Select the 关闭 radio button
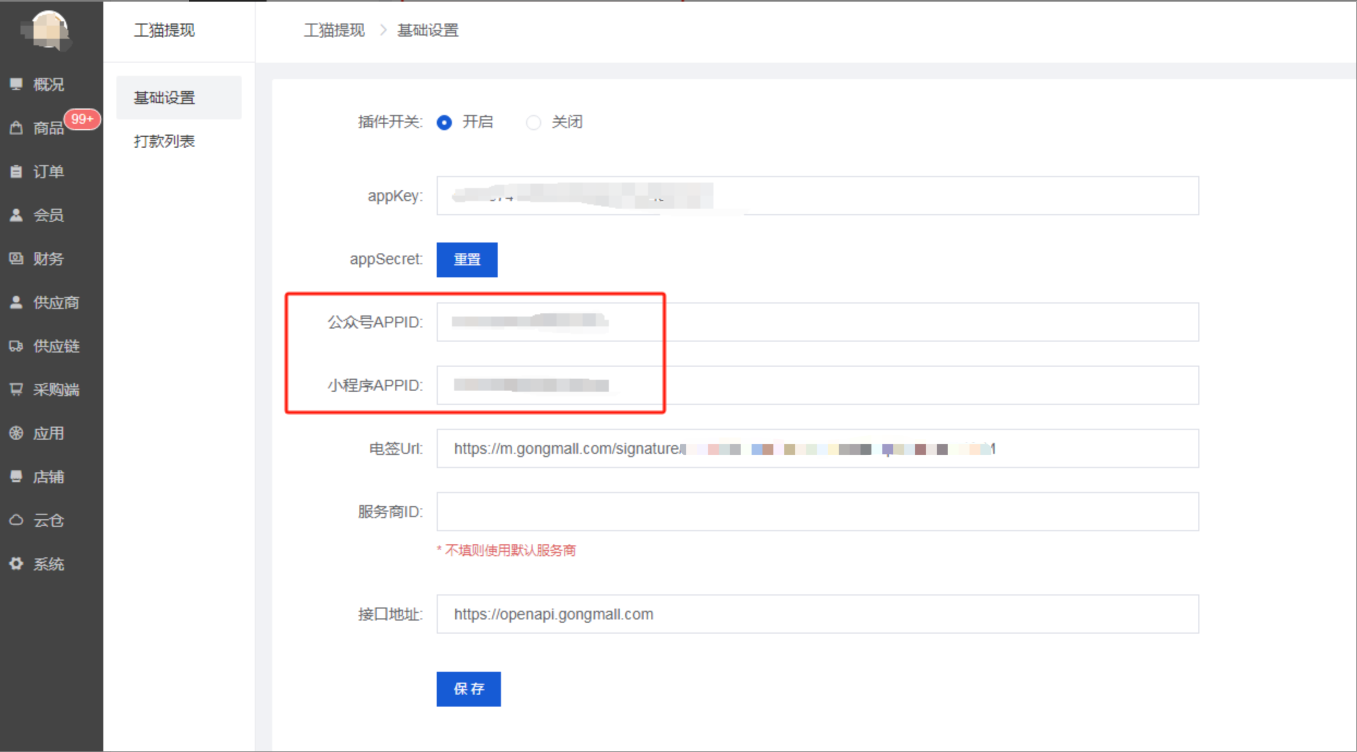Screen dimensions: 1357x752 pyautogui.click(x=534, y=122)
